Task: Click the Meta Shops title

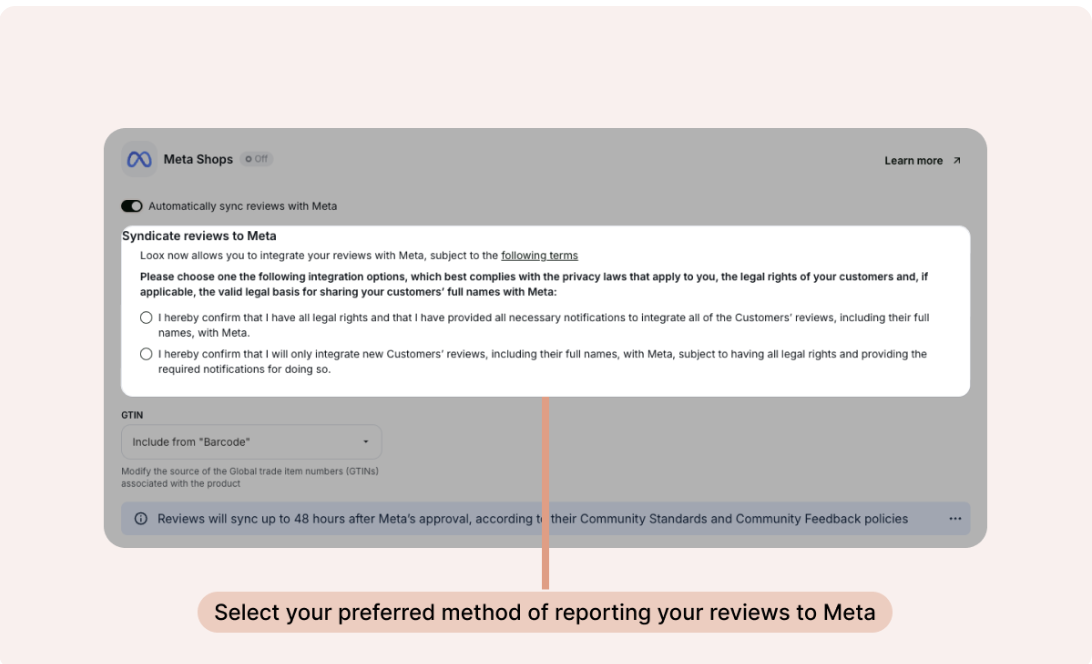Action: tap(198, 160)
